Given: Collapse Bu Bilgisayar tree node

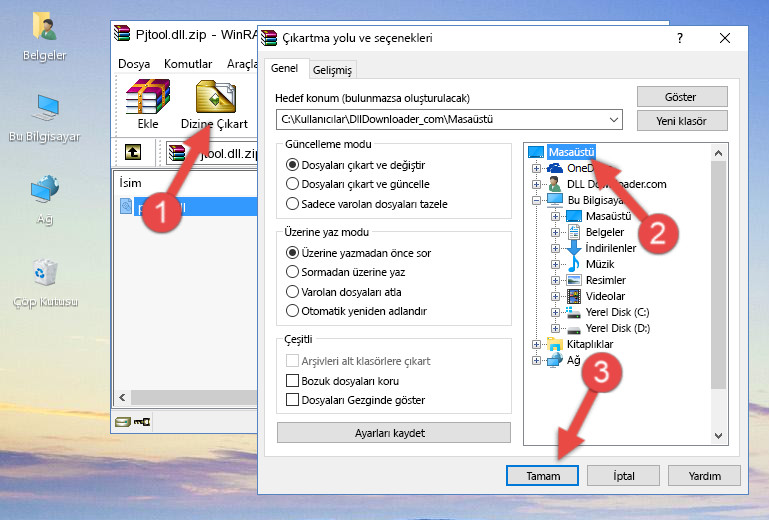Looking at the screenshot, I should tap(536, 200).
